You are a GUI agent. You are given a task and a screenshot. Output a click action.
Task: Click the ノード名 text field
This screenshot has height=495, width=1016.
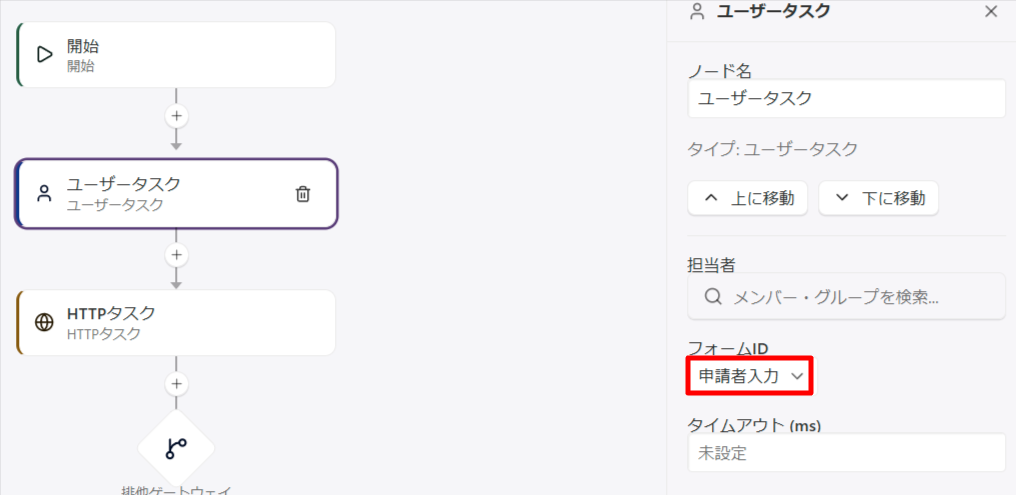click(x=846, y=98)
